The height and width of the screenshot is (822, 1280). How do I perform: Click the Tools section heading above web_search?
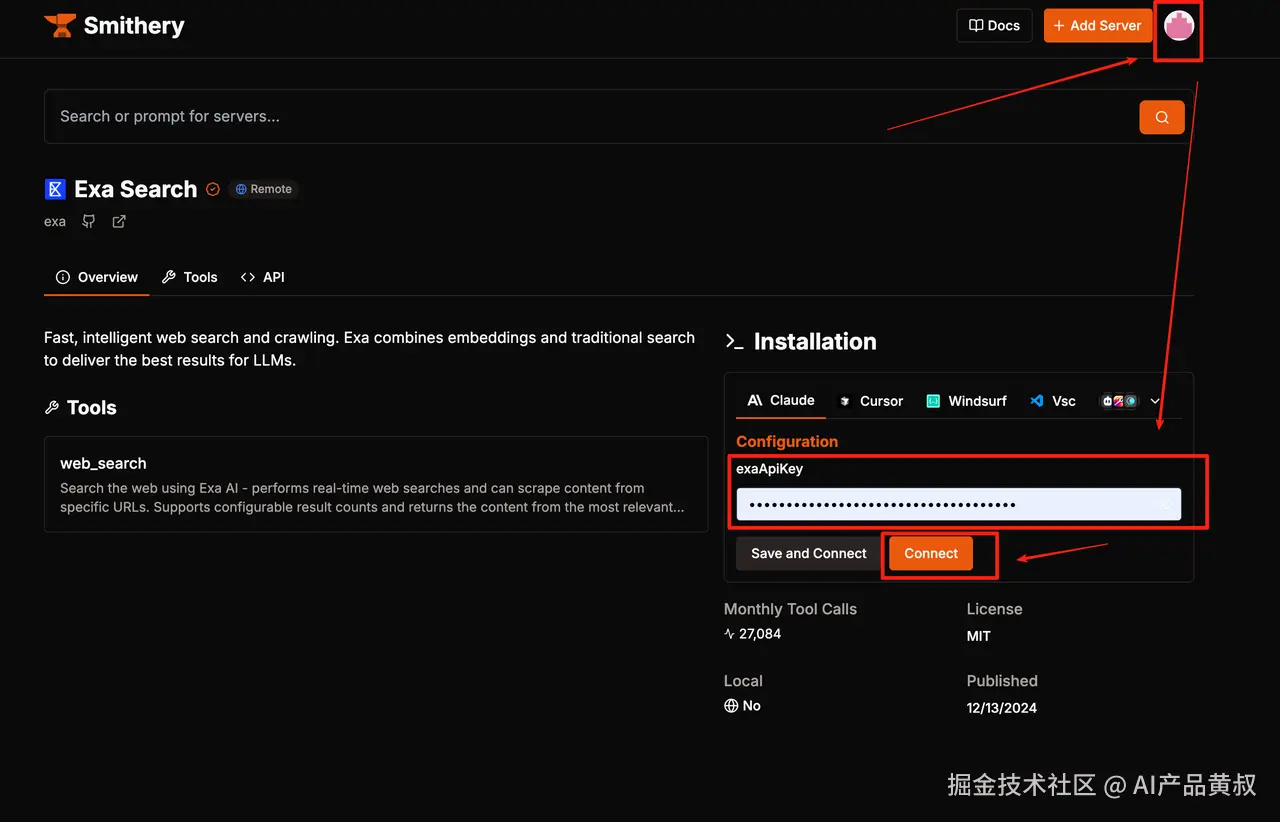coord(92,408)
